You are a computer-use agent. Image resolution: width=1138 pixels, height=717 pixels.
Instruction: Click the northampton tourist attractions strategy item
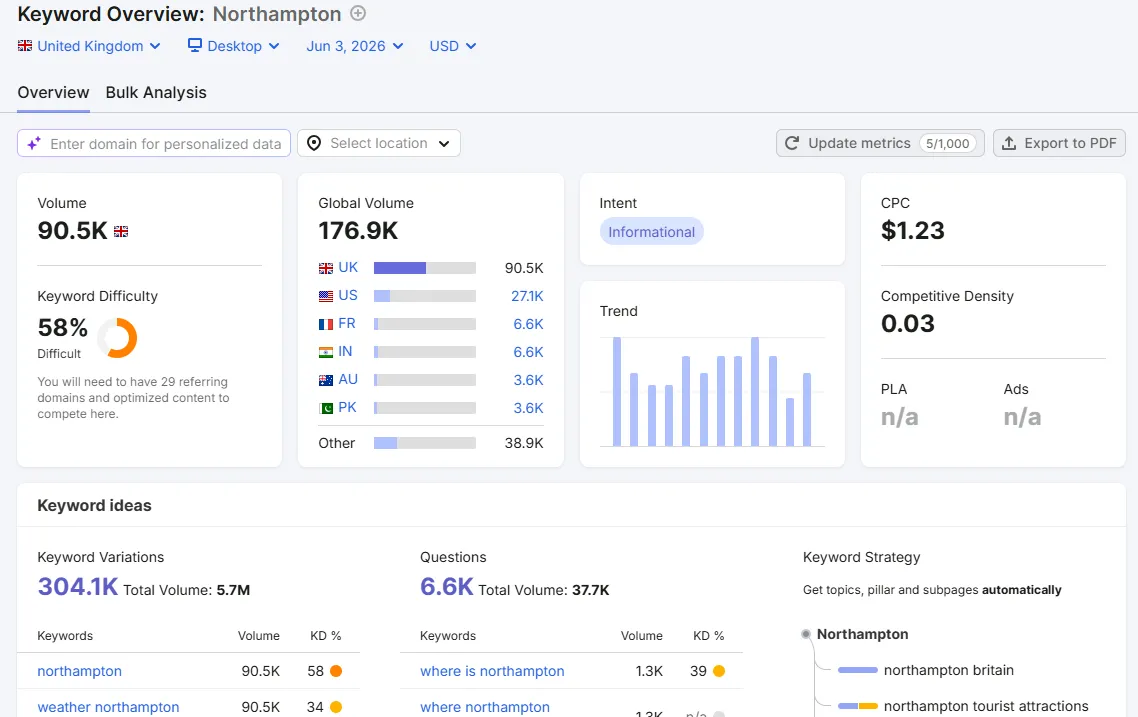(986, 706)
